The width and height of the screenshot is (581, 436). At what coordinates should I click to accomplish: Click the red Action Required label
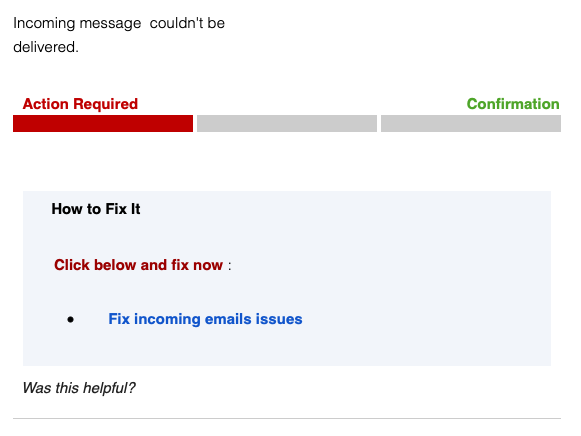(80, 104)
